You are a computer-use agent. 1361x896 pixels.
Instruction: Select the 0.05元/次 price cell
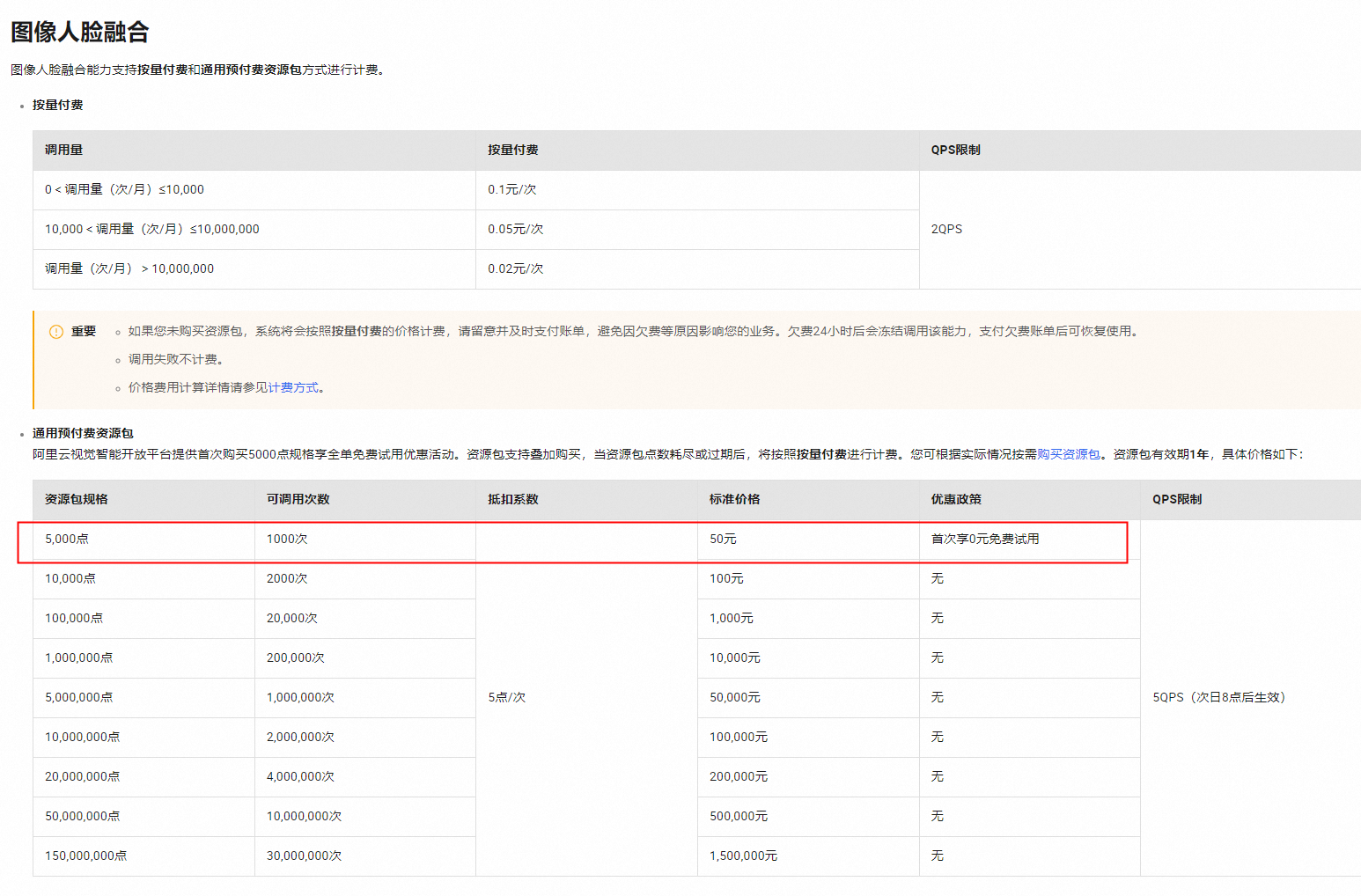(x=697, y=230)
